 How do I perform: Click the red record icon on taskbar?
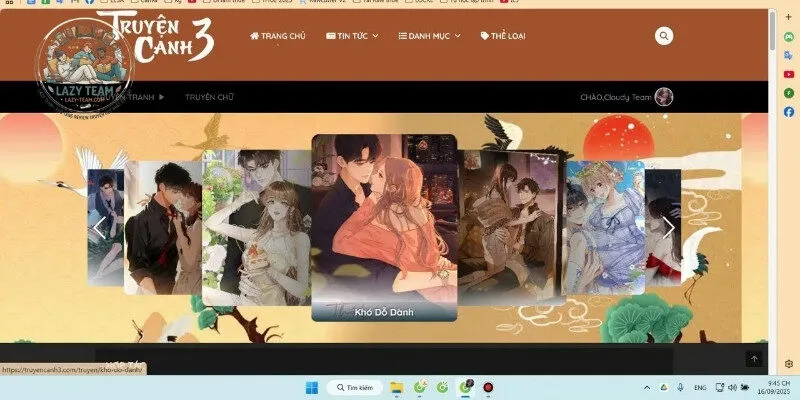click(488, 387)
